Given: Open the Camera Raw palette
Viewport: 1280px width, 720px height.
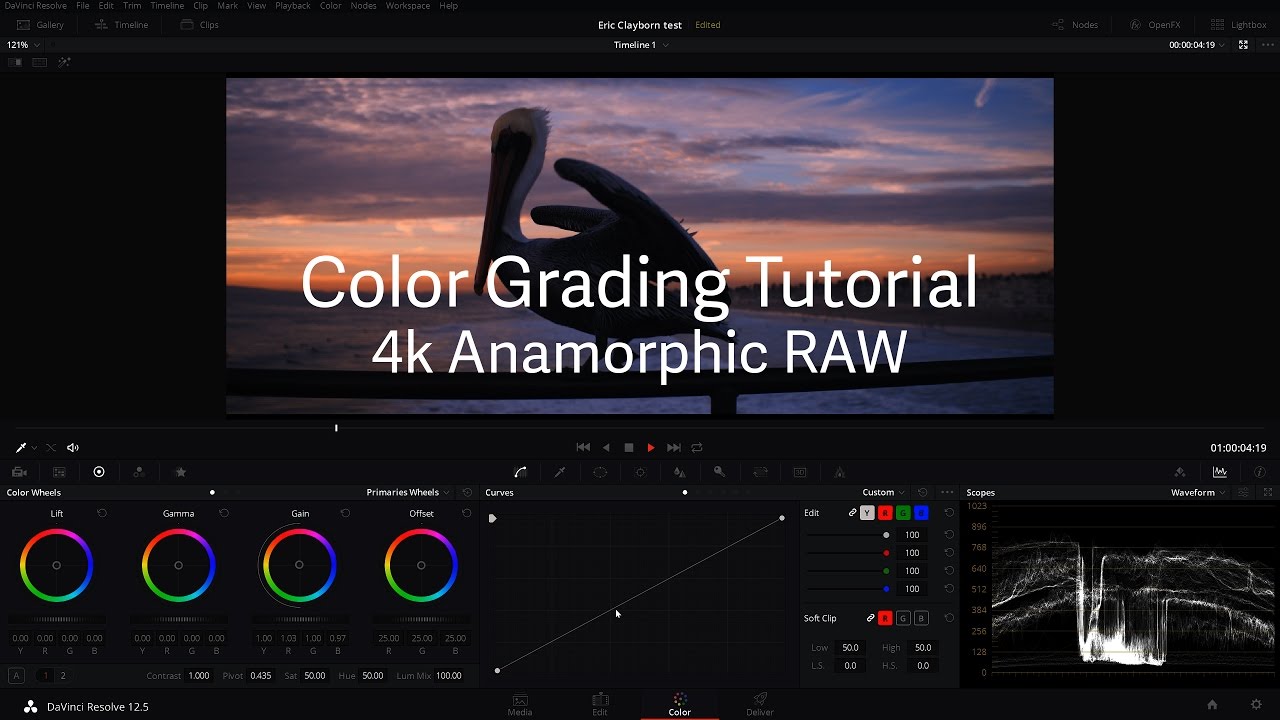Looking at the screenshot, I should point(19,472).
